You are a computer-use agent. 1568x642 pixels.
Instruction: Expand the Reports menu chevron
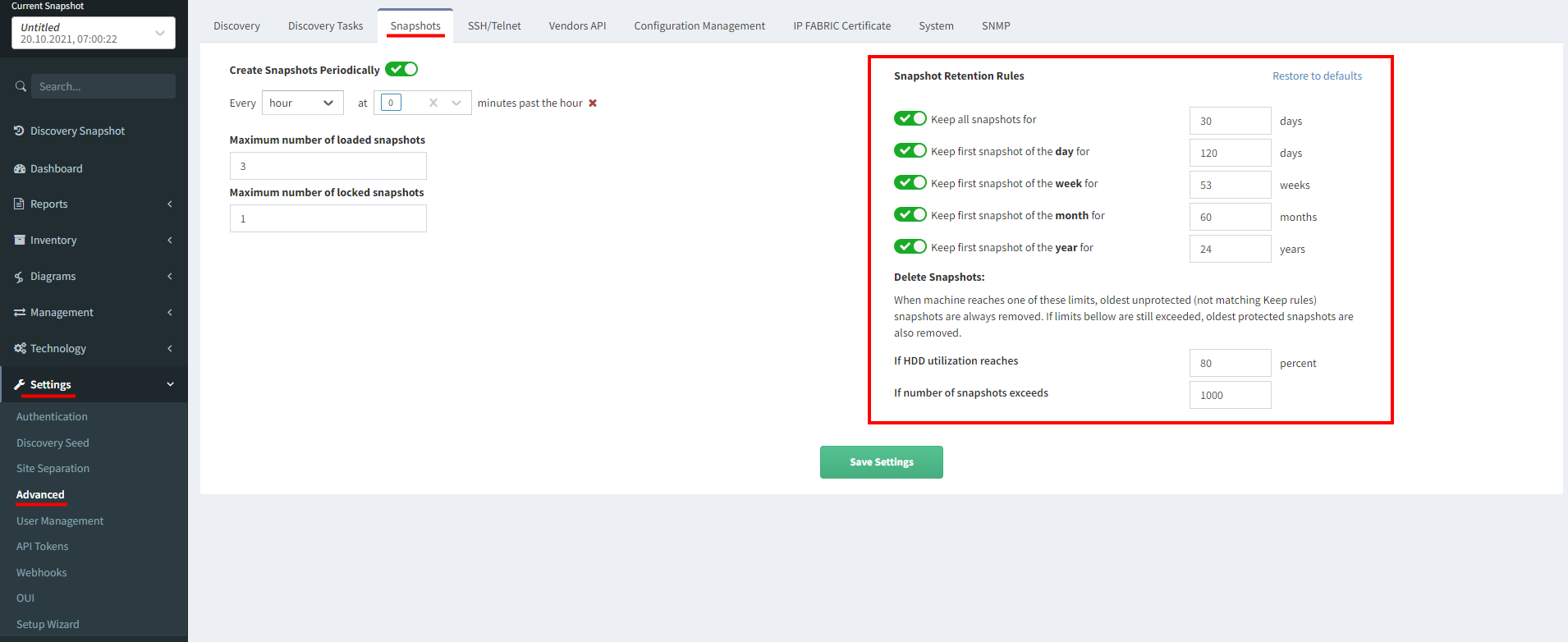(x=170, y=204)
